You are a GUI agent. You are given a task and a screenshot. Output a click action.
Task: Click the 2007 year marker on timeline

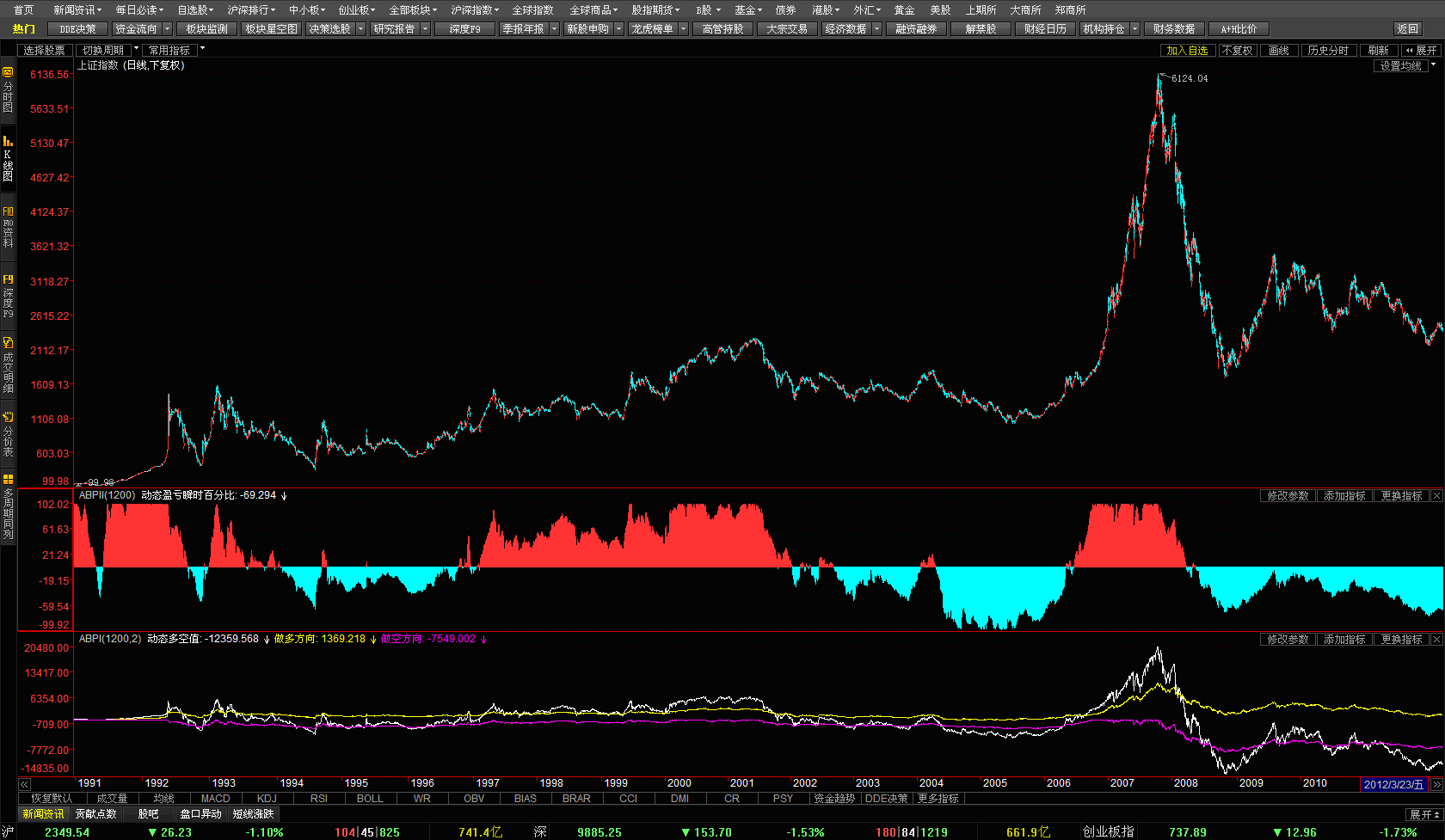pos(1122,783)
